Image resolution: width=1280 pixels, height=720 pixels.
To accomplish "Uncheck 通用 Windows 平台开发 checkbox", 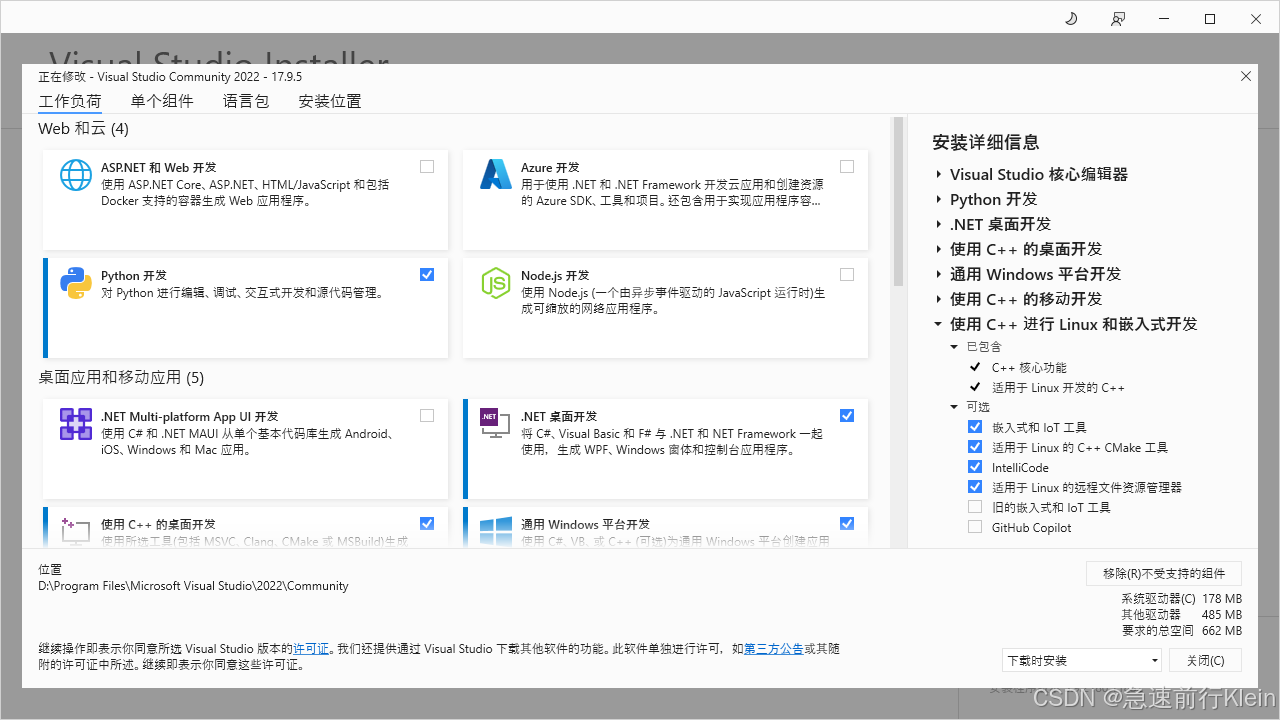I will (x=847, y=523).
